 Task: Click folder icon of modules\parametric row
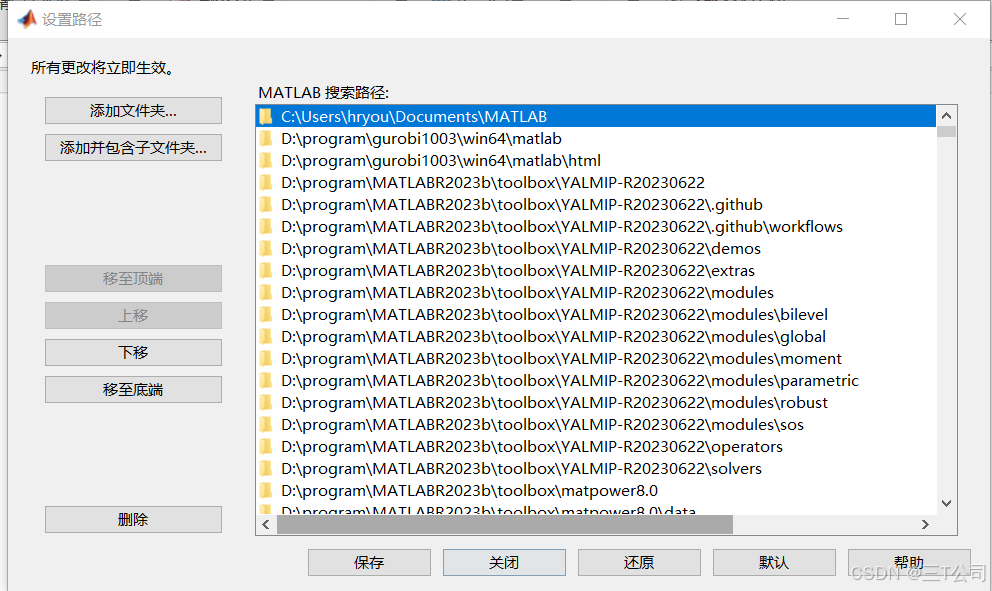[x=266, y=380]
